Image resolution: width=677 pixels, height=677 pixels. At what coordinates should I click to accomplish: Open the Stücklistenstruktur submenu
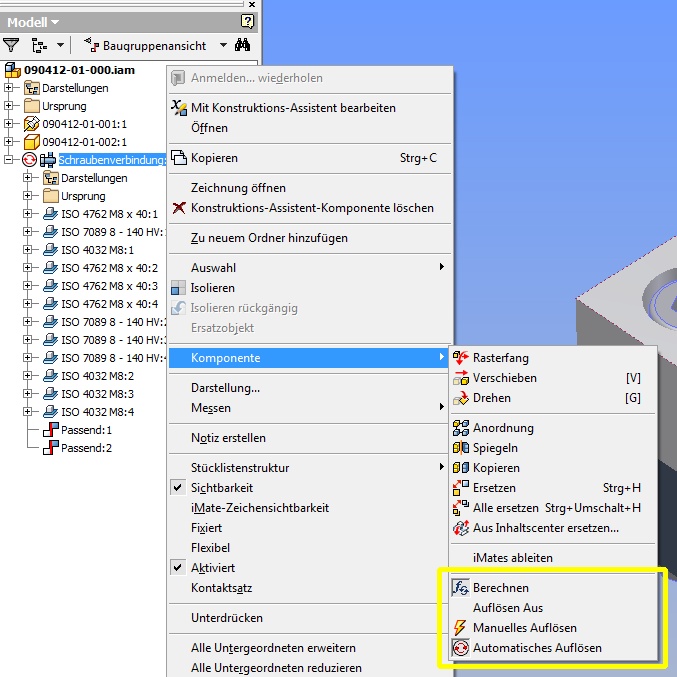coord(309,468)
